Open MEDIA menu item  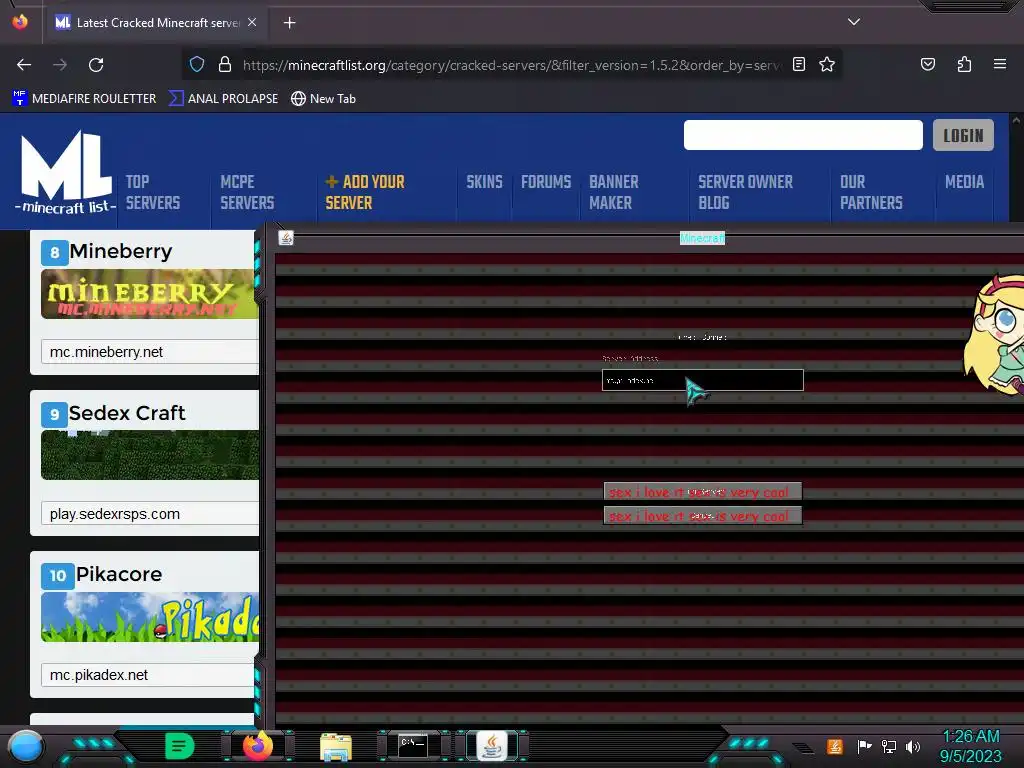[965, 182]
